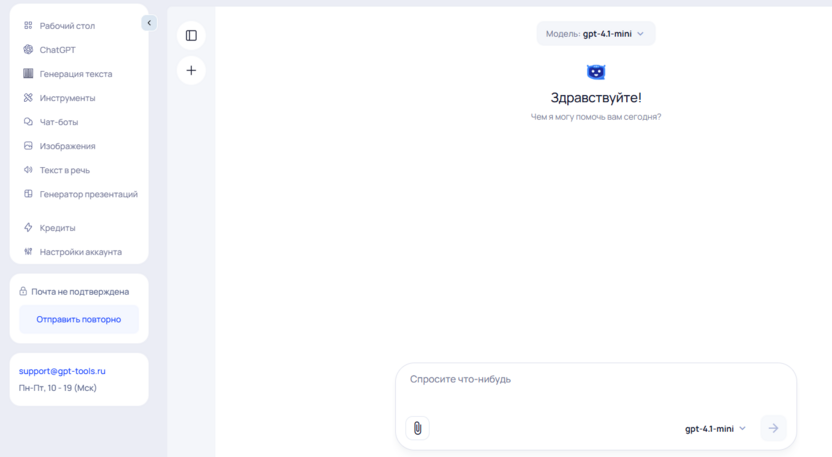Click the Генератор презентаций icon
832x457 pixels.
pos(28,194)
